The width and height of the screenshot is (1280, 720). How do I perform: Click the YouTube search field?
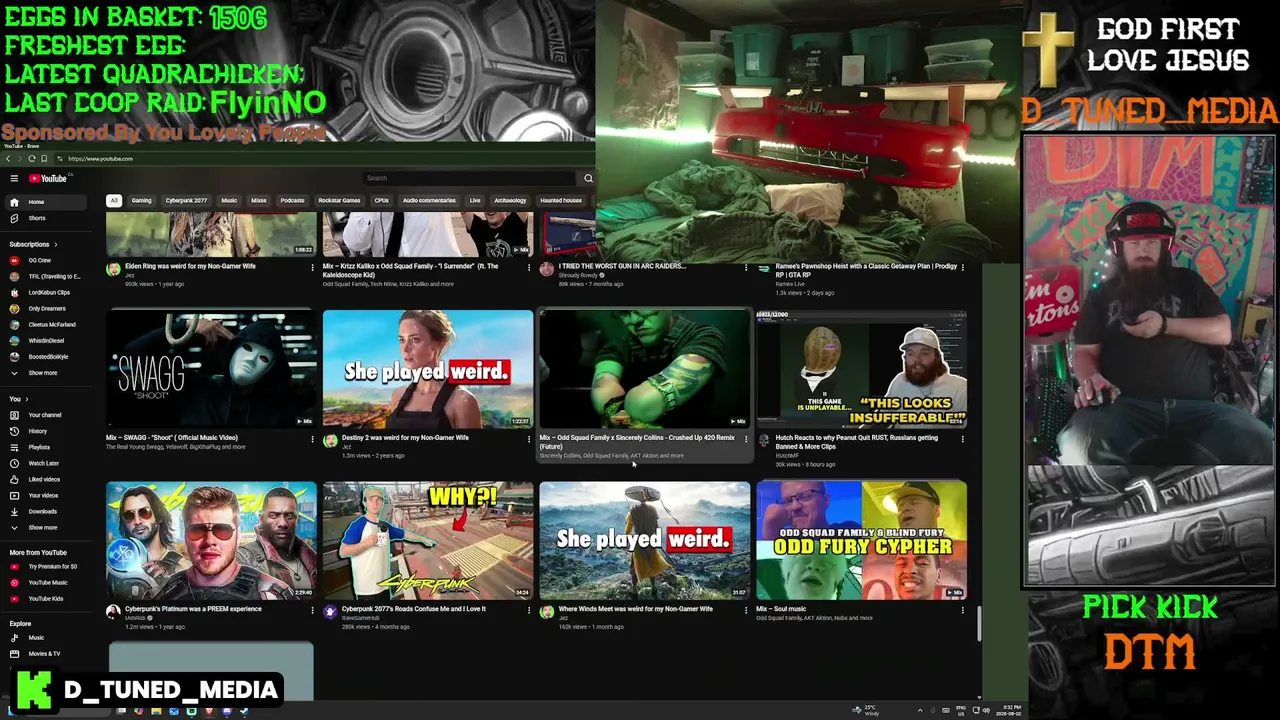click(x=470, y=178)
